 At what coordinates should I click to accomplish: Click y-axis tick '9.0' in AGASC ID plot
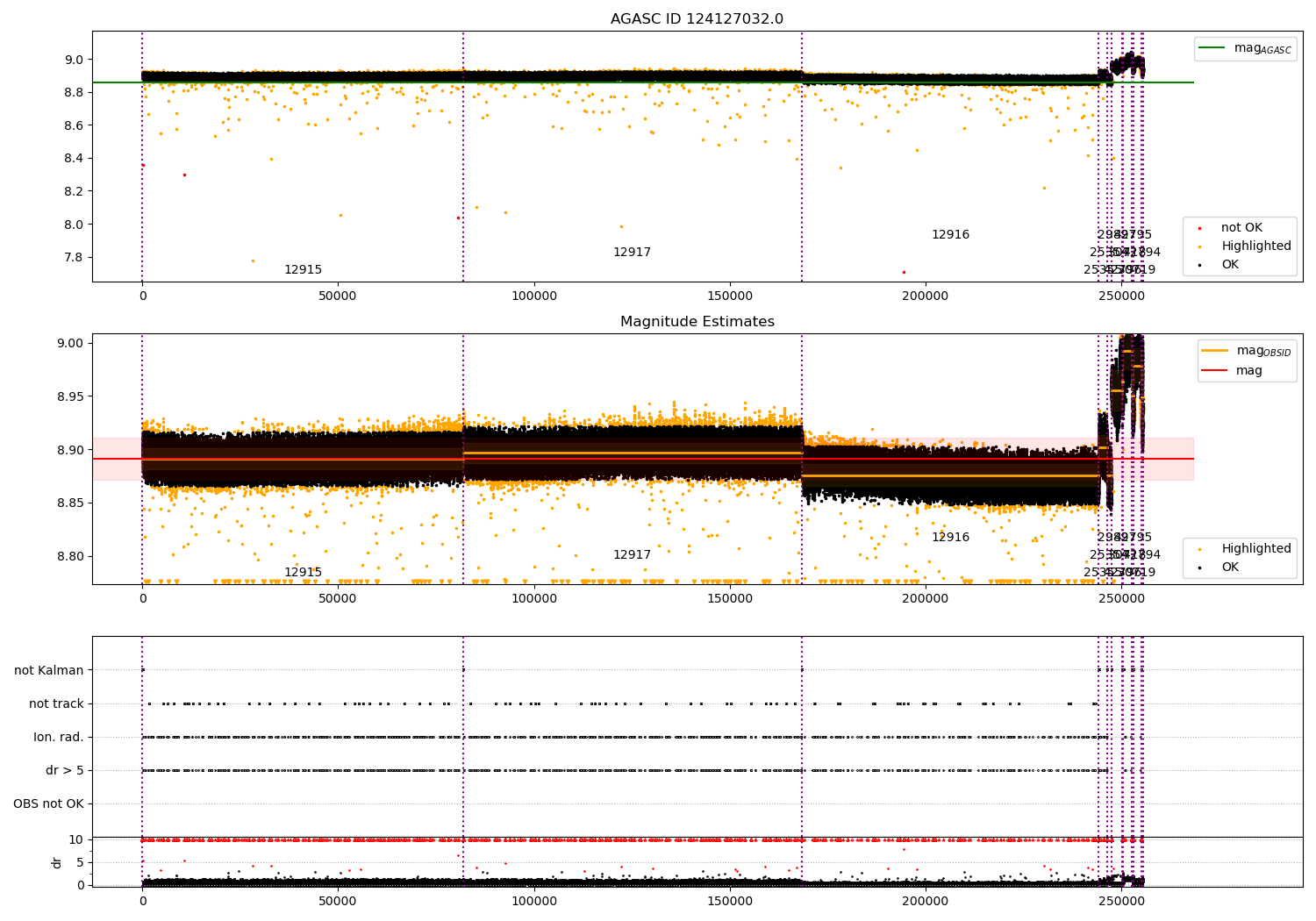(74, 60)
